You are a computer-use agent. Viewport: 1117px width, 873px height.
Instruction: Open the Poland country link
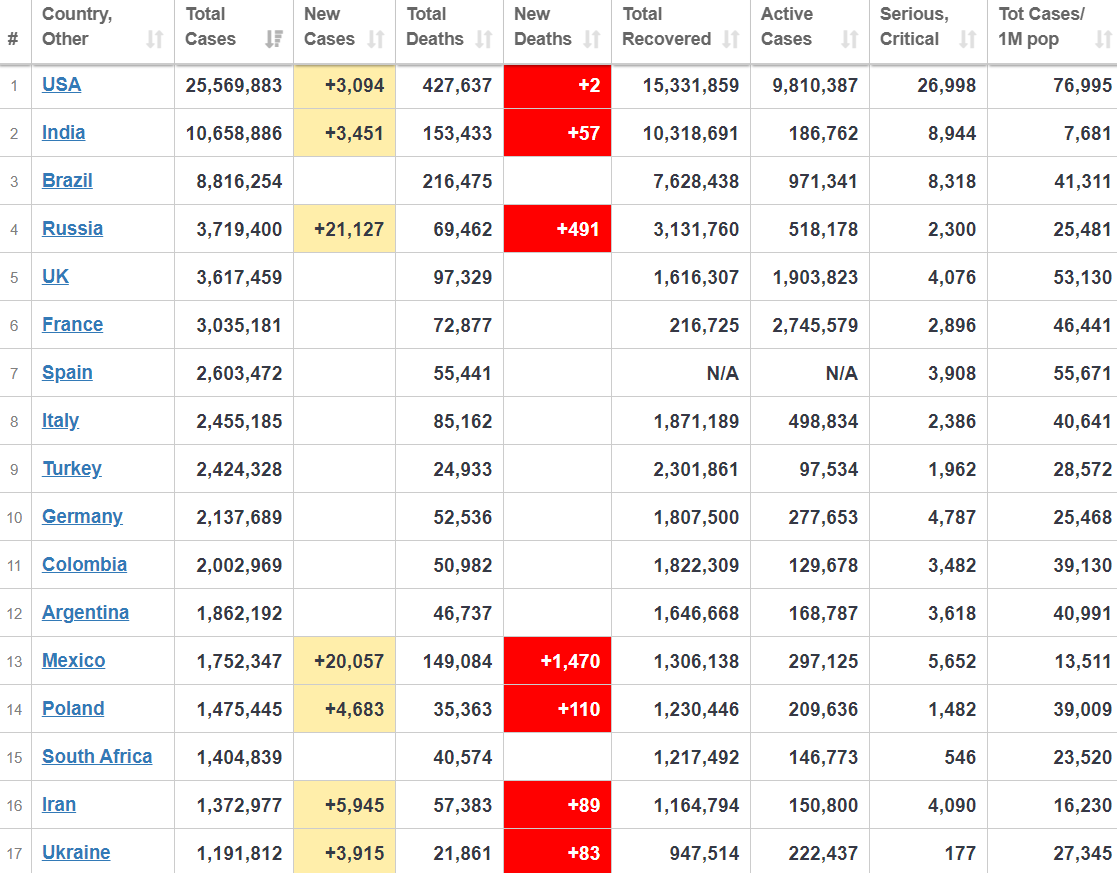(73, 708)
